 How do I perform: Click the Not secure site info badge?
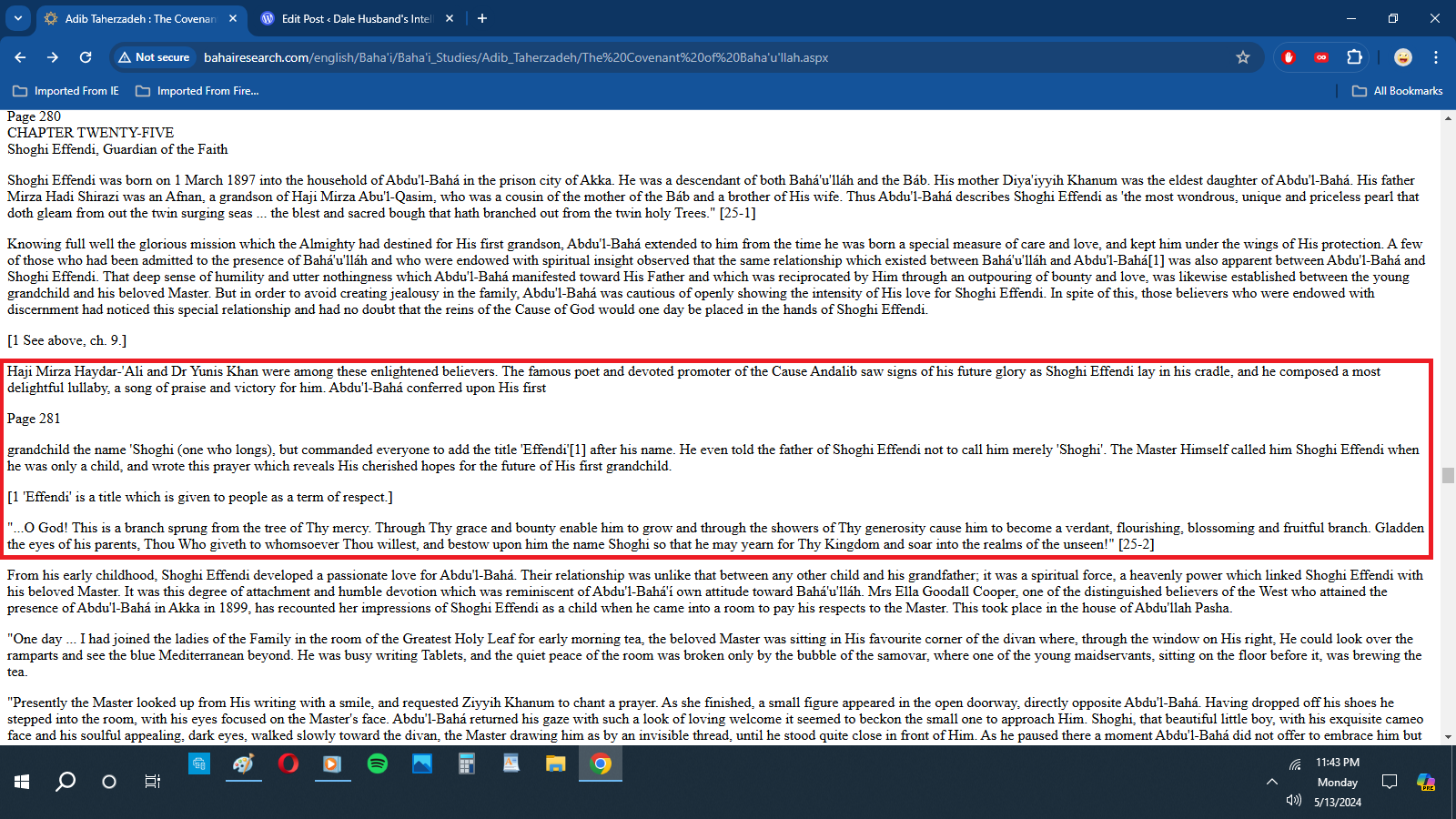click(154, 57)
